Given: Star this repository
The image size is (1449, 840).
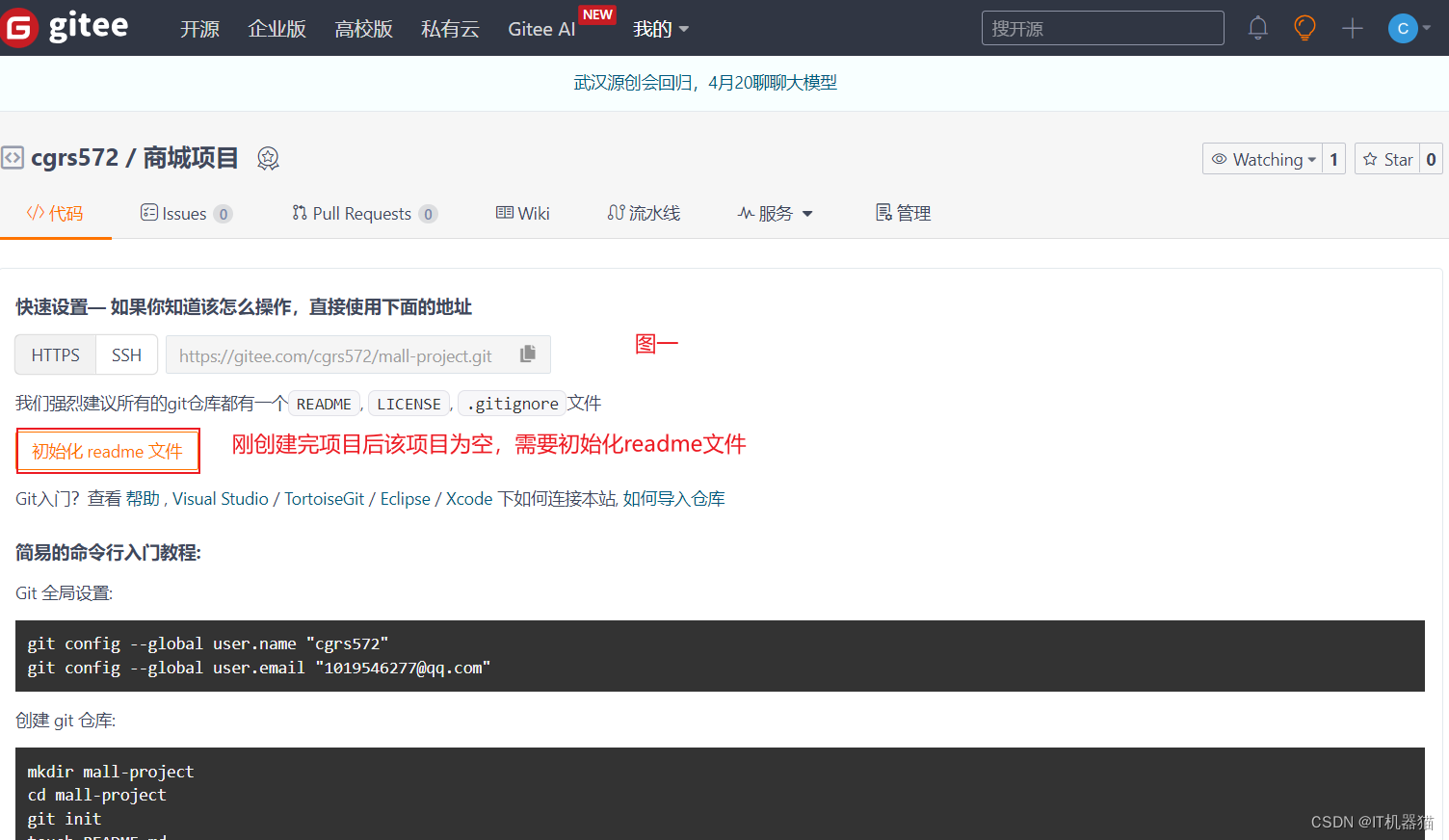Looking at the screenshot, I should [x=1387, y=159].
